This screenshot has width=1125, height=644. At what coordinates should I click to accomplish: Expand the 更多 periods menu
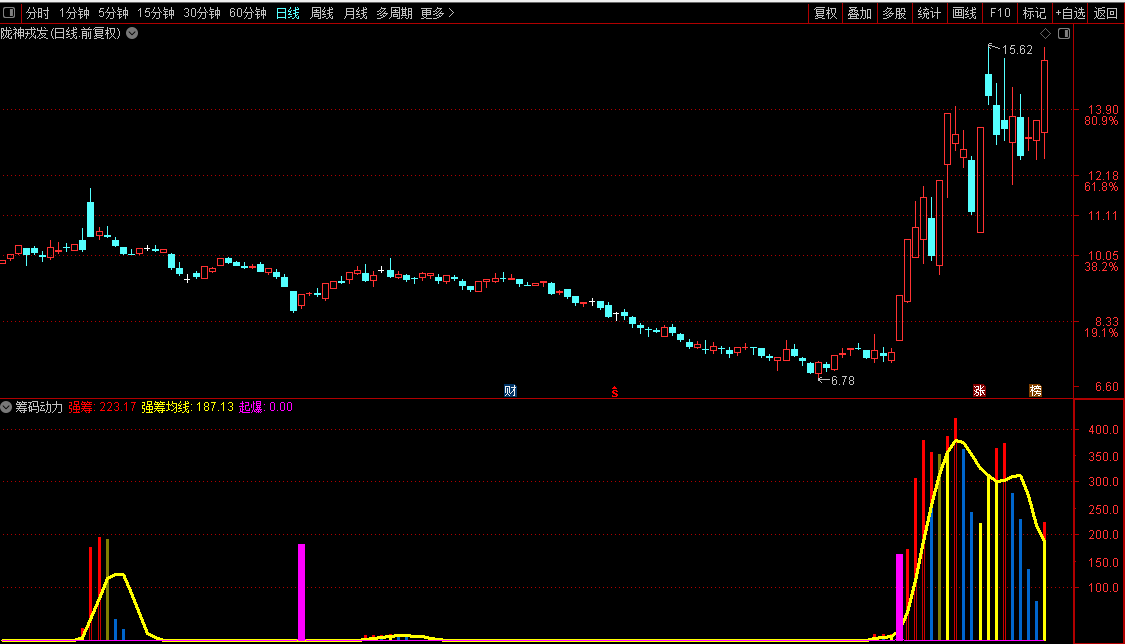pyautogui.click(x=437, y=13)
